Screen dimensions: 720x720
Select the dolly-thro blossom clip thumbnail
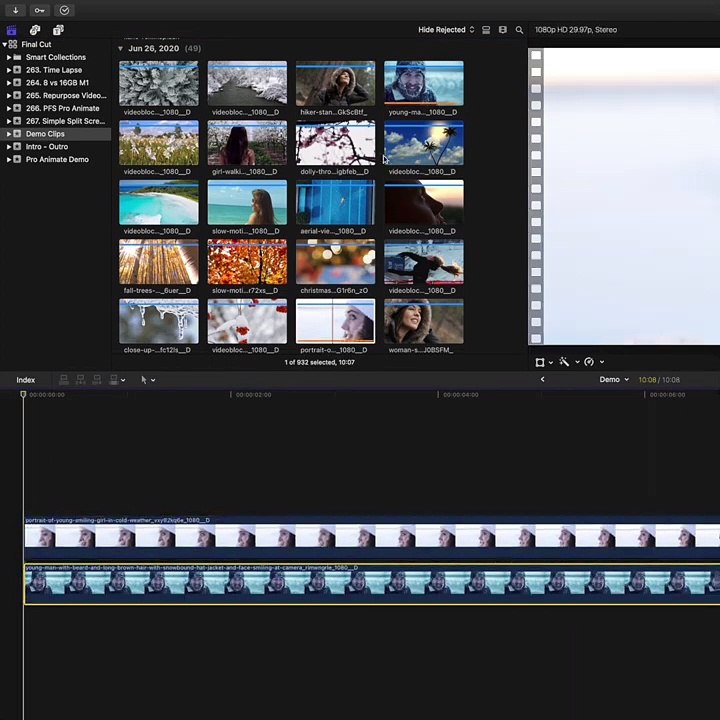pyautogui.click(x=335, y=143)
